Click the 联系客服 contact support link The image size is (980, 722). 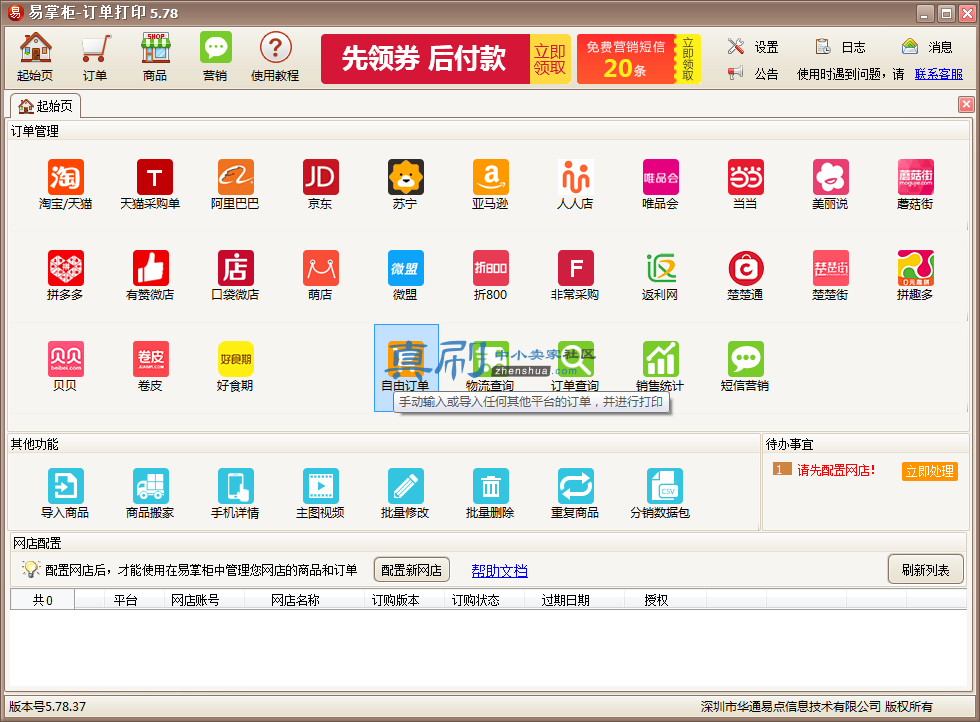pyautogui.click(x=939, y=74)
